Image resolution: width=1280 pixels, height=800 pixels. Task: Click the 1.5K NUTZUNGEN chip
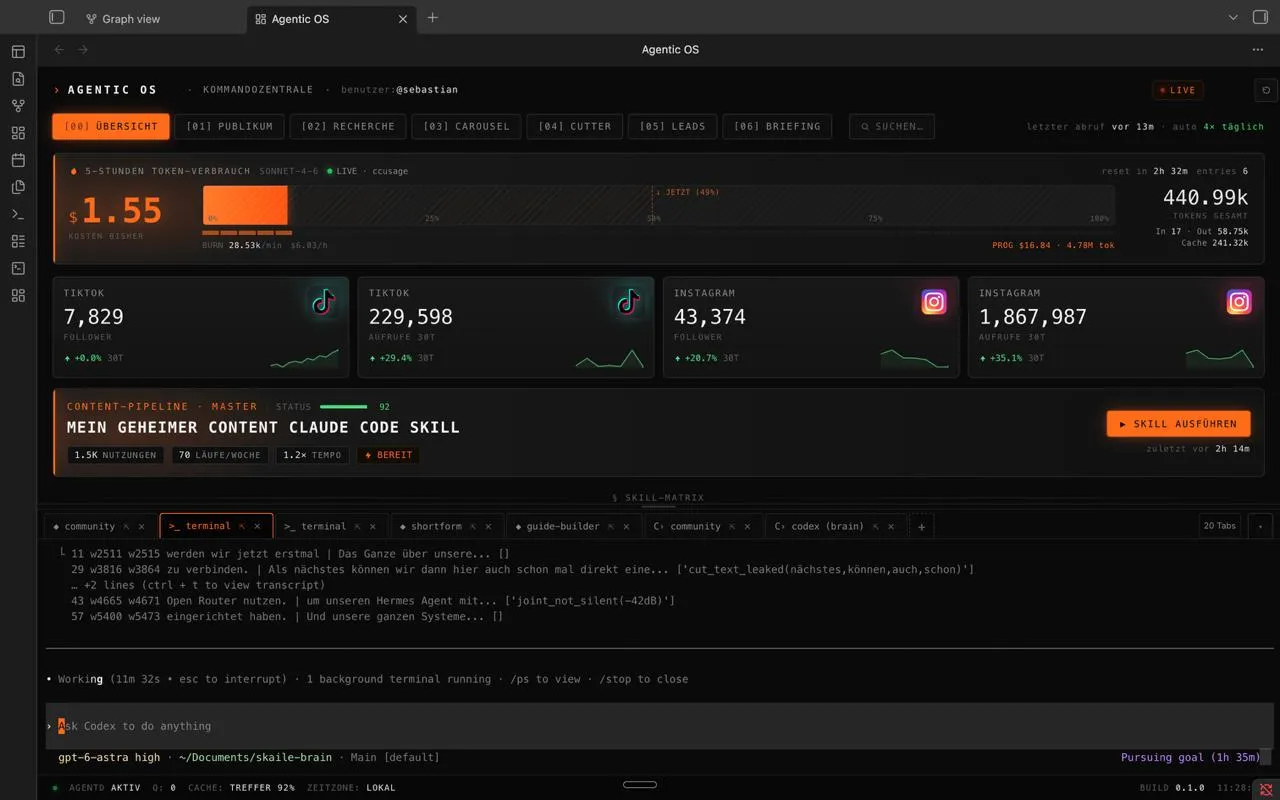[x=116, y=455]
